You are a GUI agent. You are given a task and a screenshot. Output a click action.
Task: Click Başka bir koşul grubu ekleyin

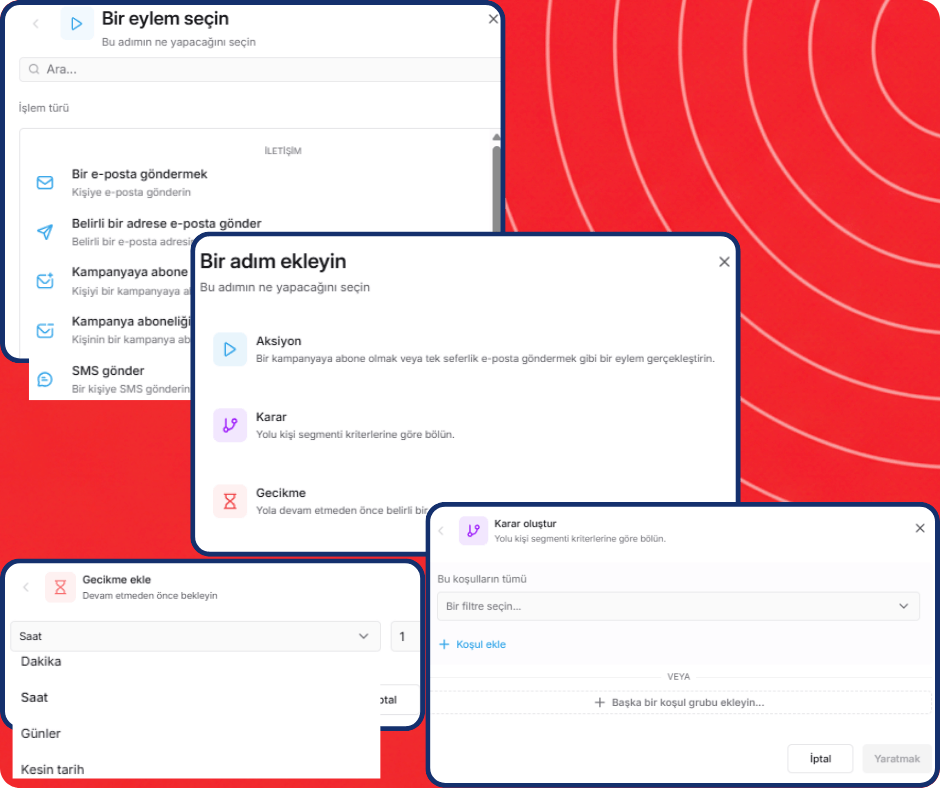click(680, 702)
